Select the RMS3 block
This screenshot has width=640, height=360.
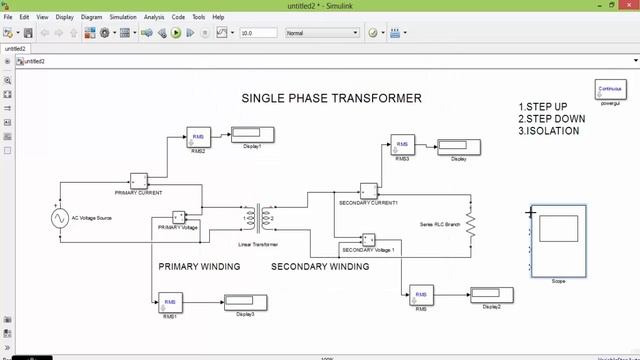(x=402, y=144)
